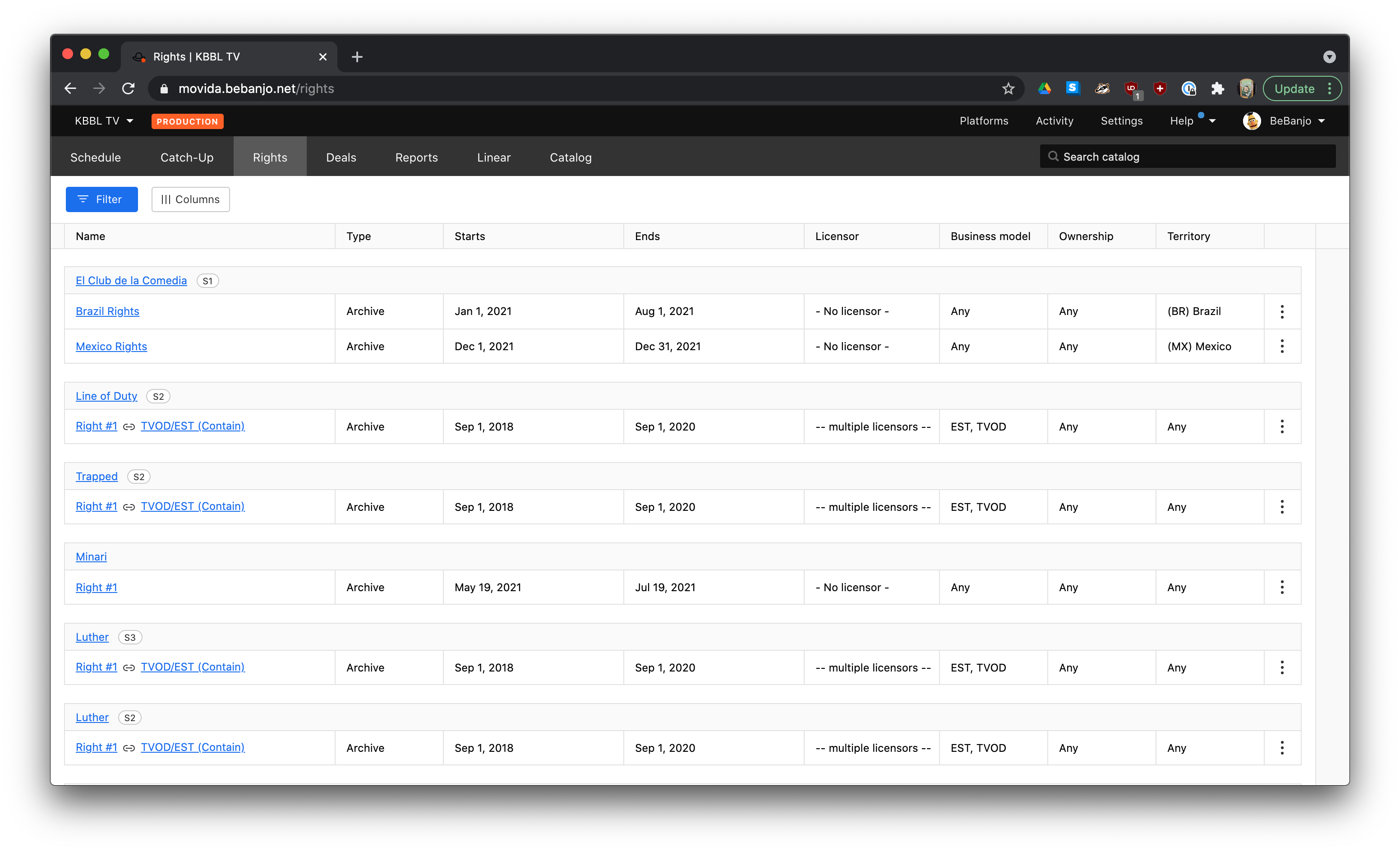Screen dimensions: 1400x852
Task: Open the BeBanjo user dropdown
Action: click(x=1284, y=121)
